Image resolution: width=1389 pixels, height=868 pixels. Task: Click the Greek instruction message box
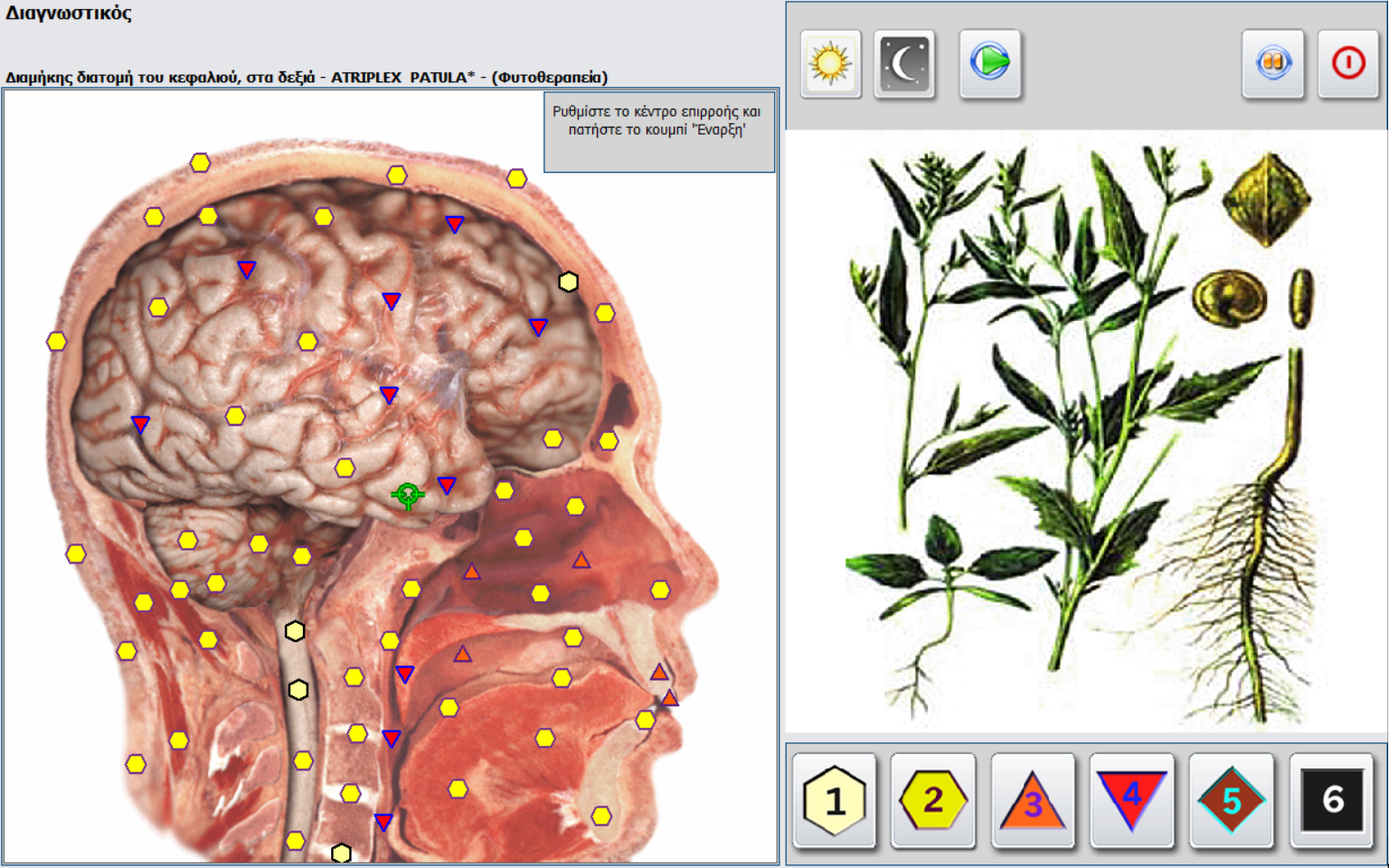(x=659, y=132)
